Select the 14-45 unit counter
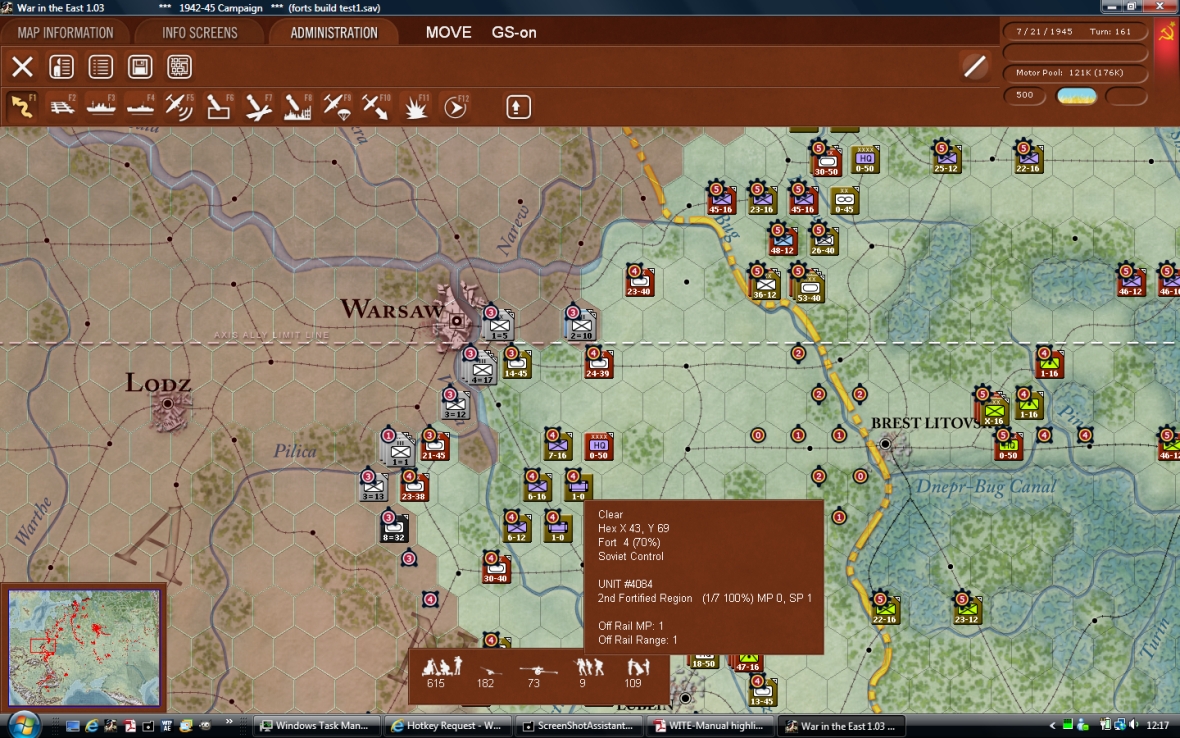The height and width of the screenshot is (738, 1180). pyautogui.click(x=516, y=363)
